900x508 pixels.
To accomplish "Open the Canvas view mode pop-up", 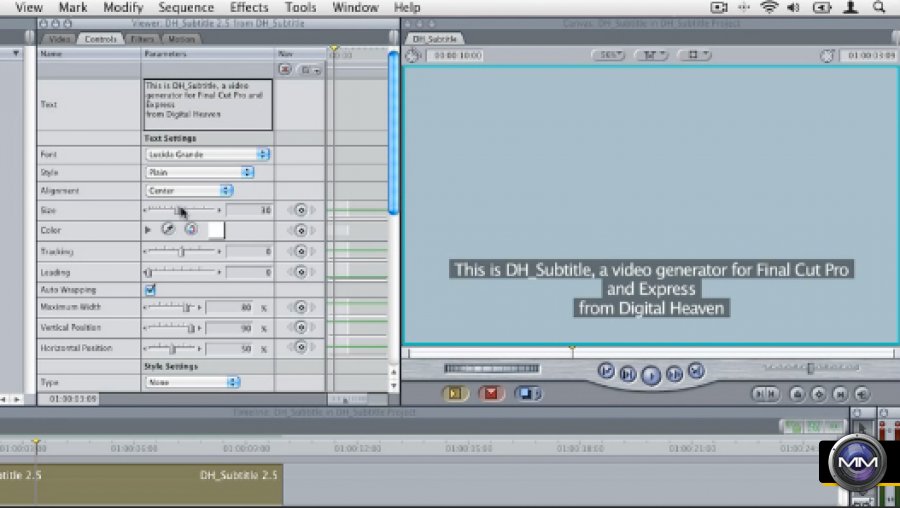I will pyautogui.click(x=695, y=55).
